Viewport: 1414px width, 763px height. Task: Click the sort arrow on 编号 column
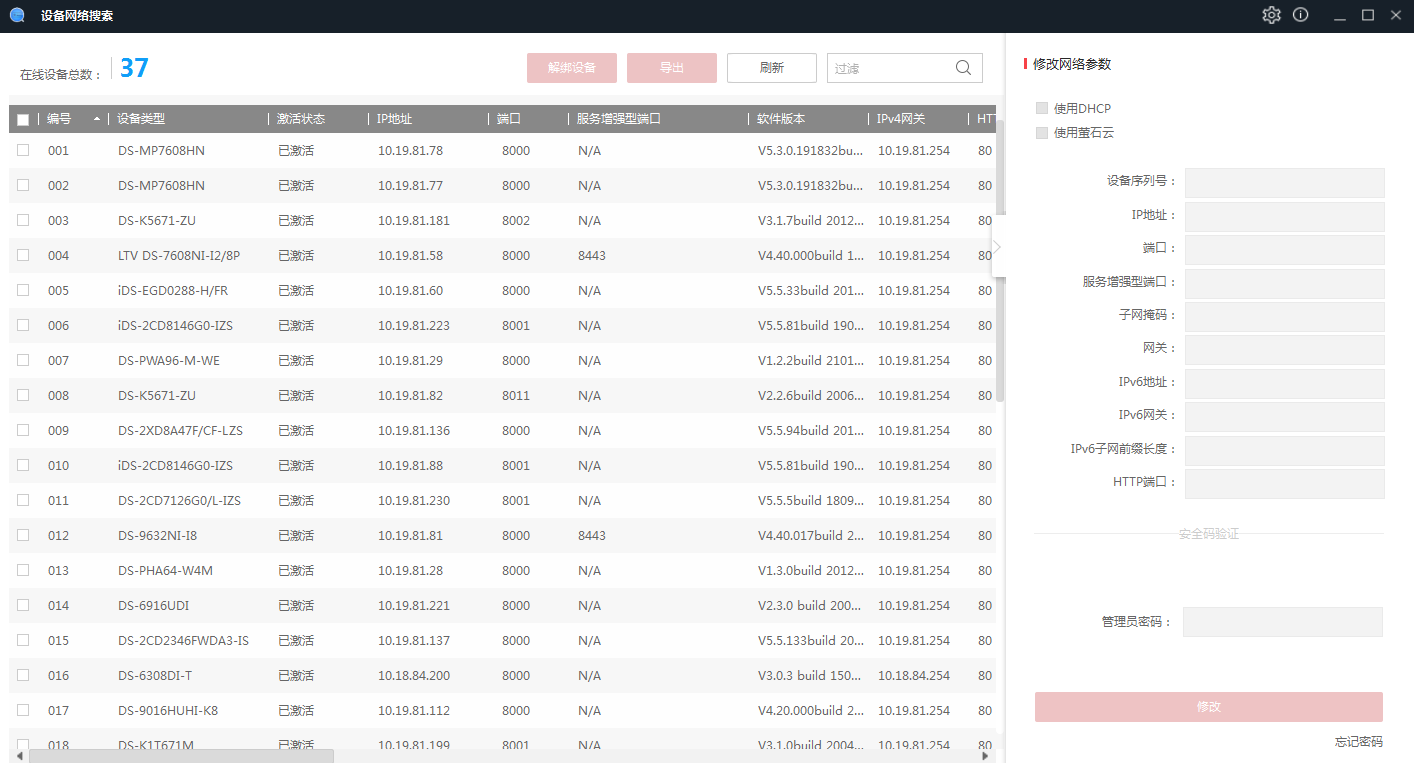click(x=97, y=119)
